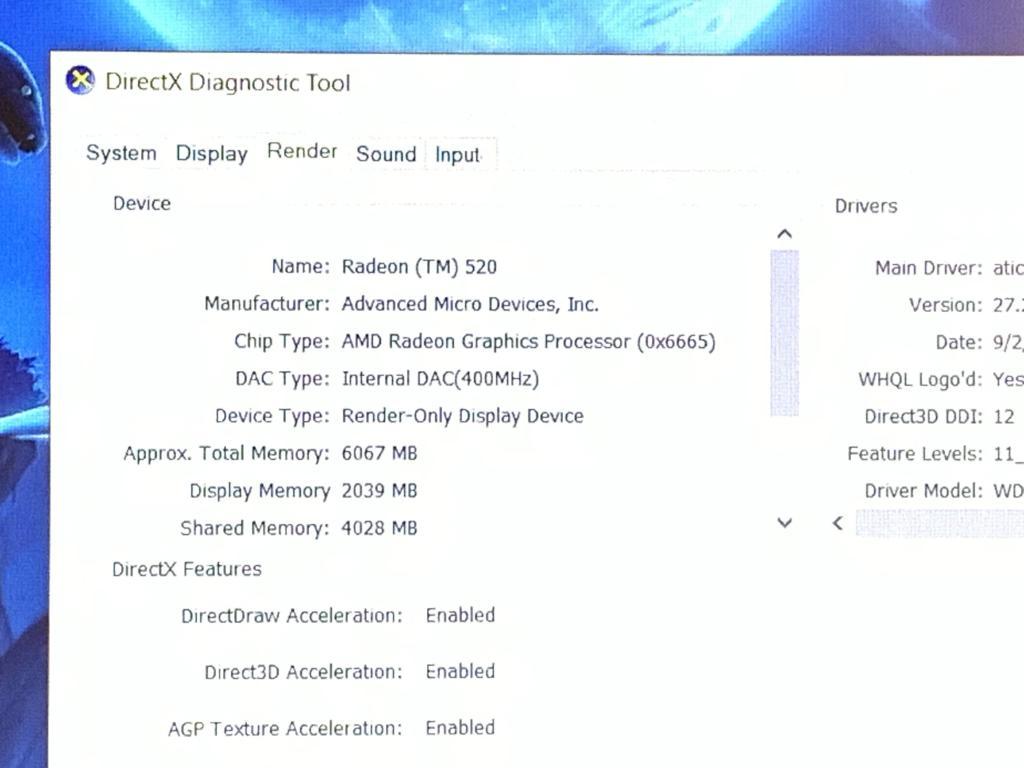This screenshot has height=768, width=1024.
Task: Click the DirectX Features group heading
Action: pos(187,569)
